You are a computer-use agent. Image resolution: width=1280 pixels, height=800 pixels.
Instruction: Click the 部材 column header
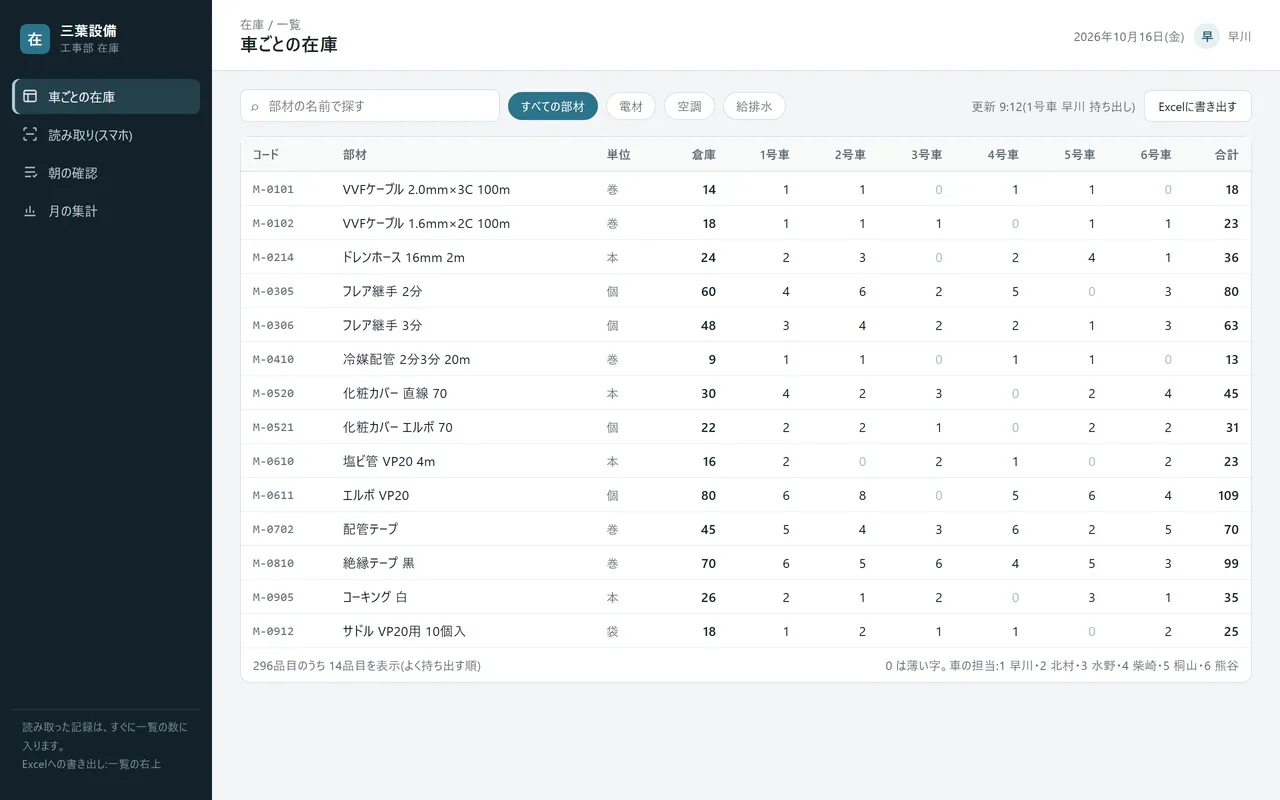tap(355, 155)
